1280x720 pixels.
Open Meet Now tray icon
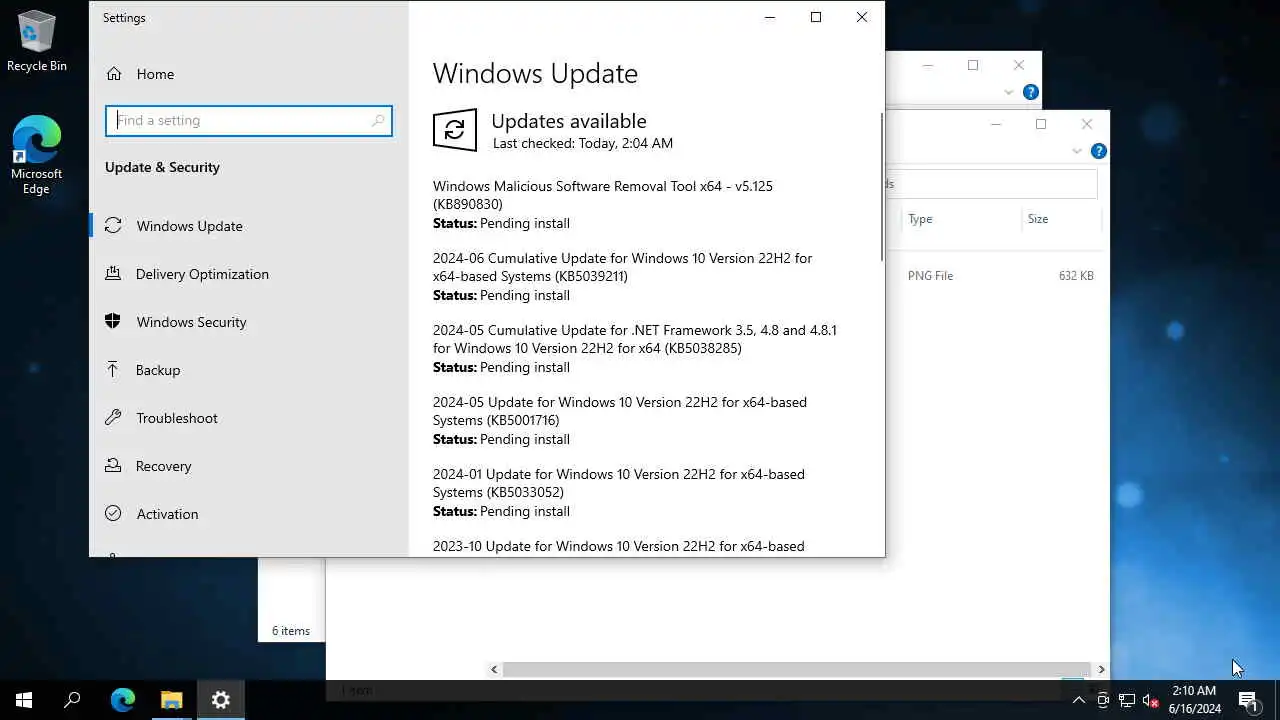point(1102,700)
